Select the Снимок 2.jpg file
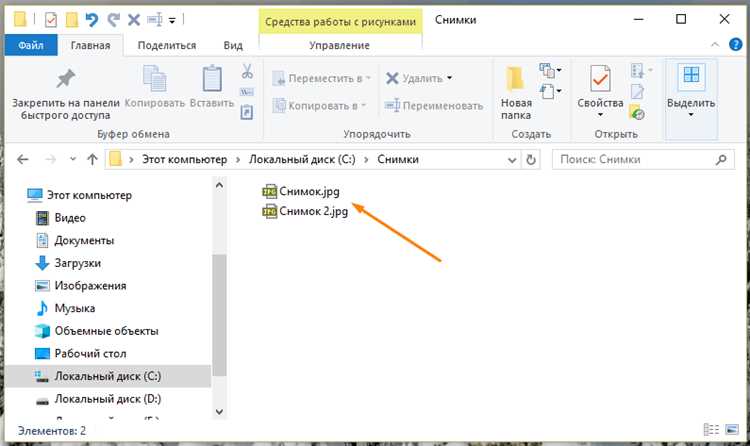 (305, 211)
